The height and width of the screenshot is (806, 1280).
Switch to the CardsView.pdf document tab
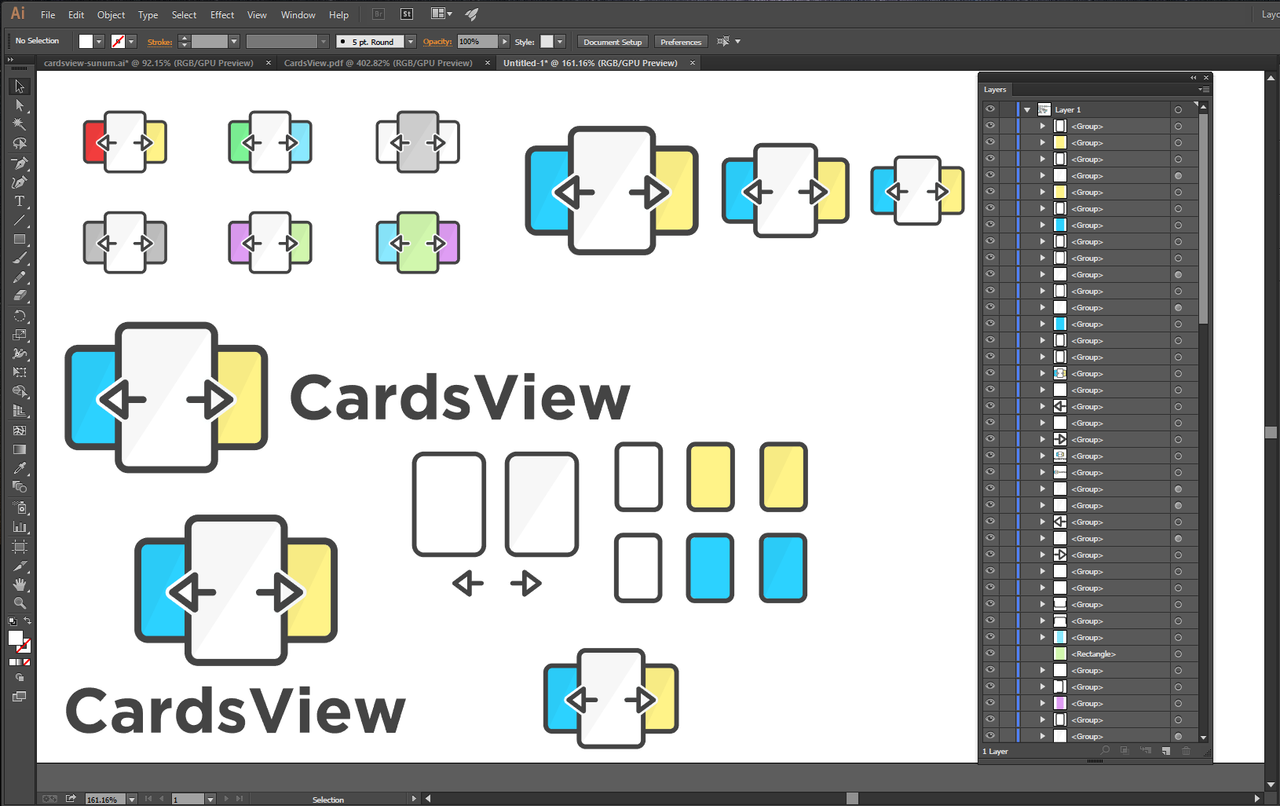point(377,63)
